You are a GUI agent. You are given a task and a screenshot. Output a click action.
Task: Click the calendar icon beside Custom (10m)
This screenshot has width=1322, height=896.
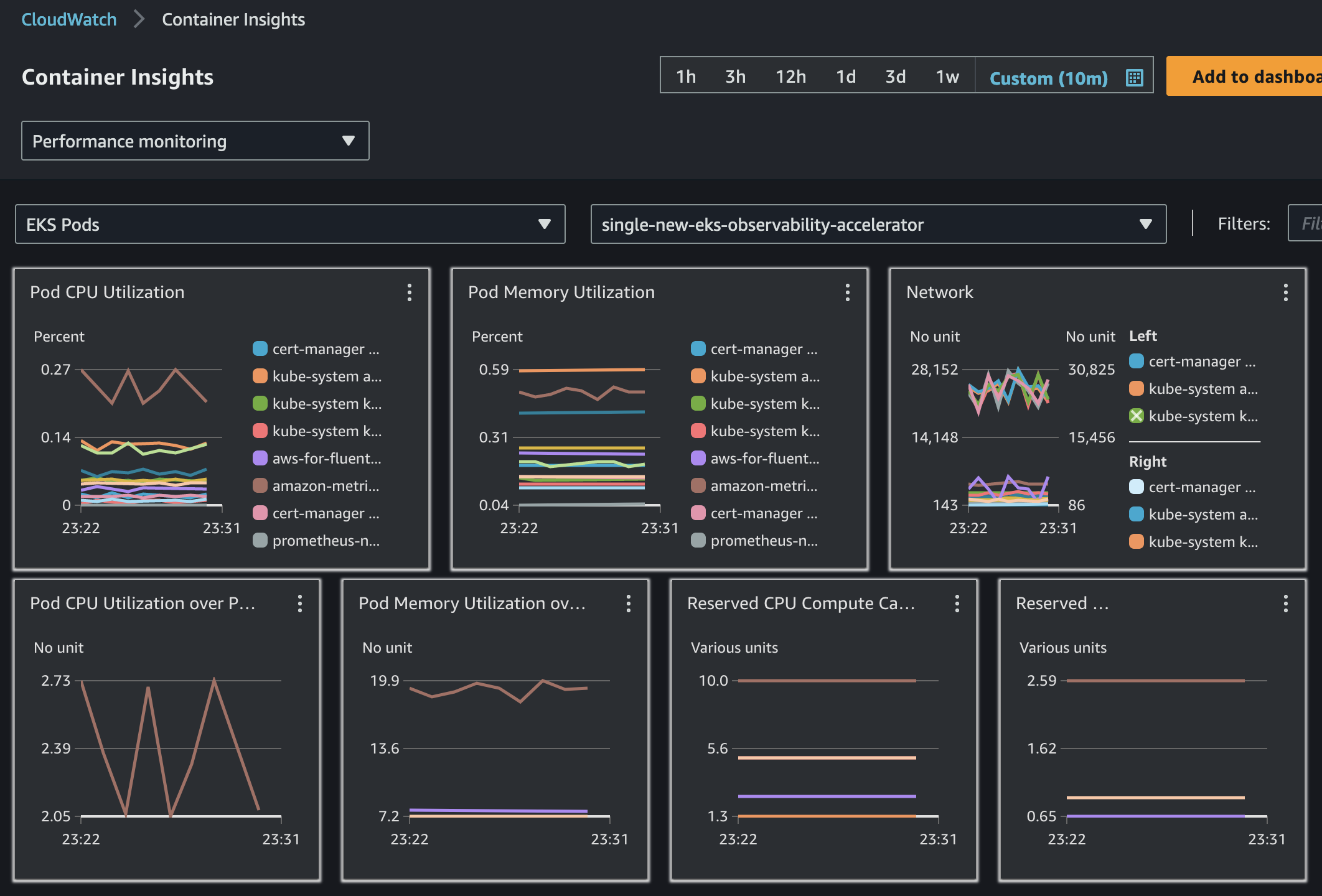coord(1134,78)
